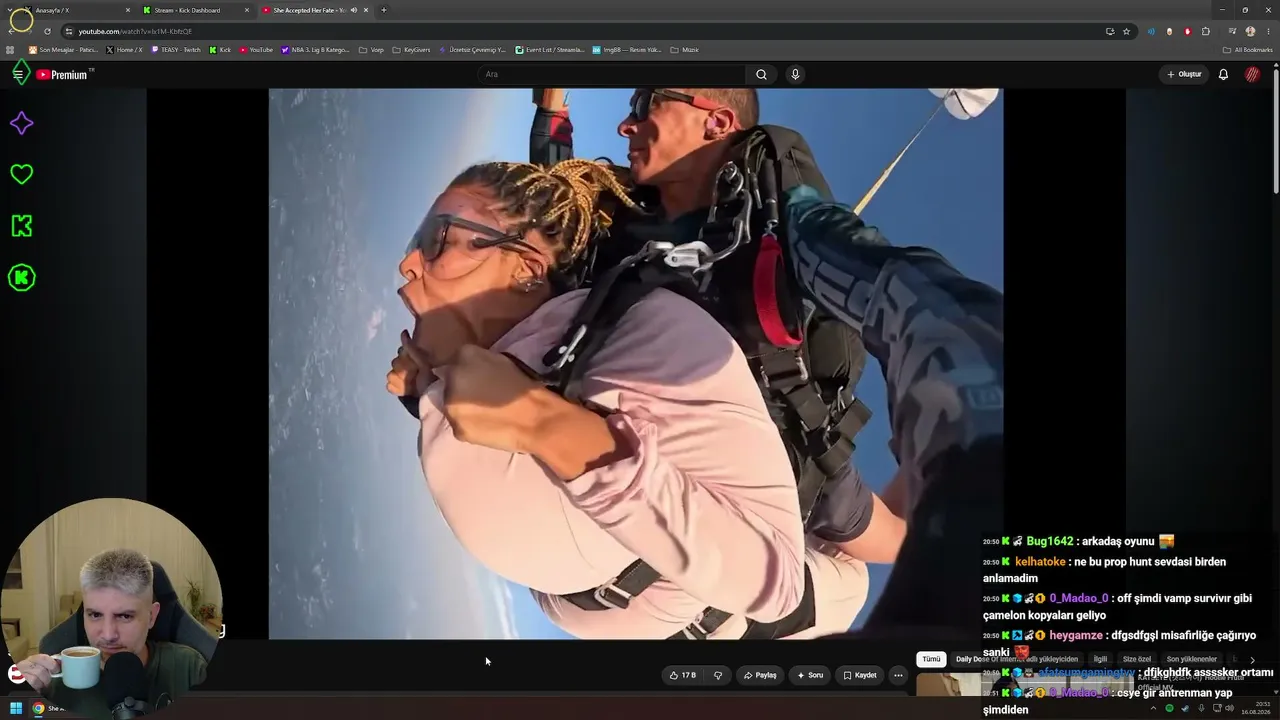The height and width of the screenshot is (720, 1280).
Task: Select the Daily Dose Of Internet chip
Action: [x=1017, y=659]
